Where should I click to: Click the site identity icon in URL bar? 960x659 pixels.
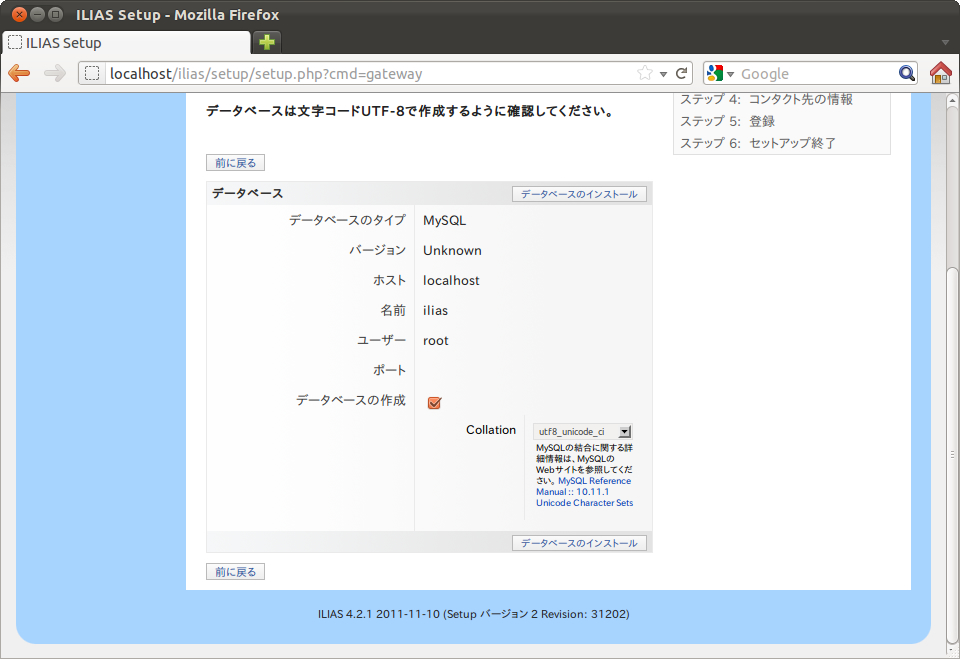[x=93, y=73]
